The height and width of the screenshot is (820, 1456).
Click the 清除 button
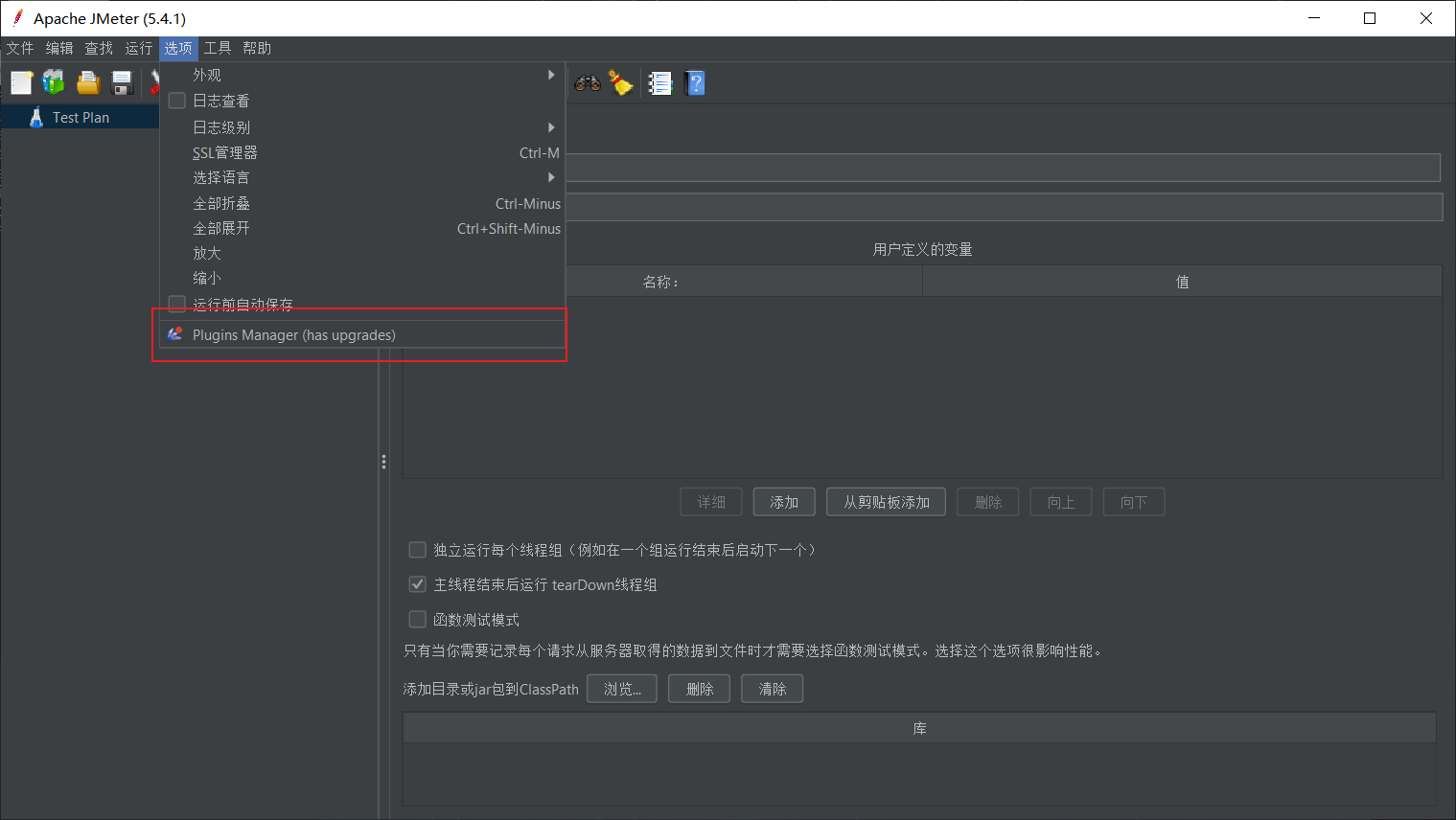click(x=773, y=689)
